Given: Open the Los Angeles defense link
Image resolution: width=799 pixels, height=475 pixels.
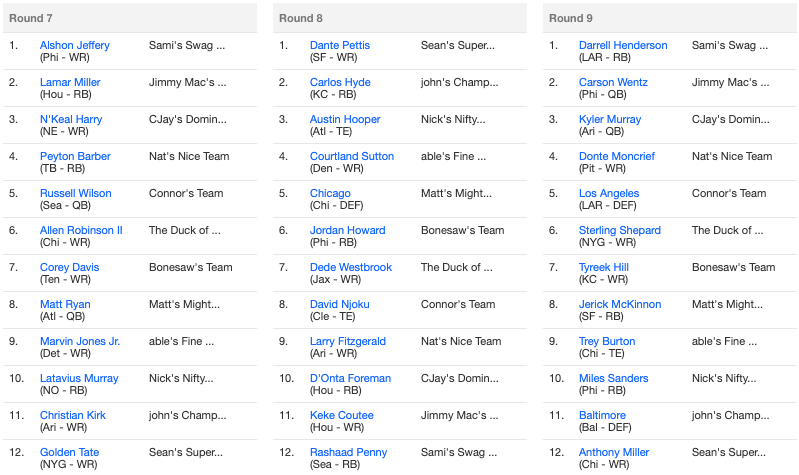Looking at the screenshot, I should (608, 194).
